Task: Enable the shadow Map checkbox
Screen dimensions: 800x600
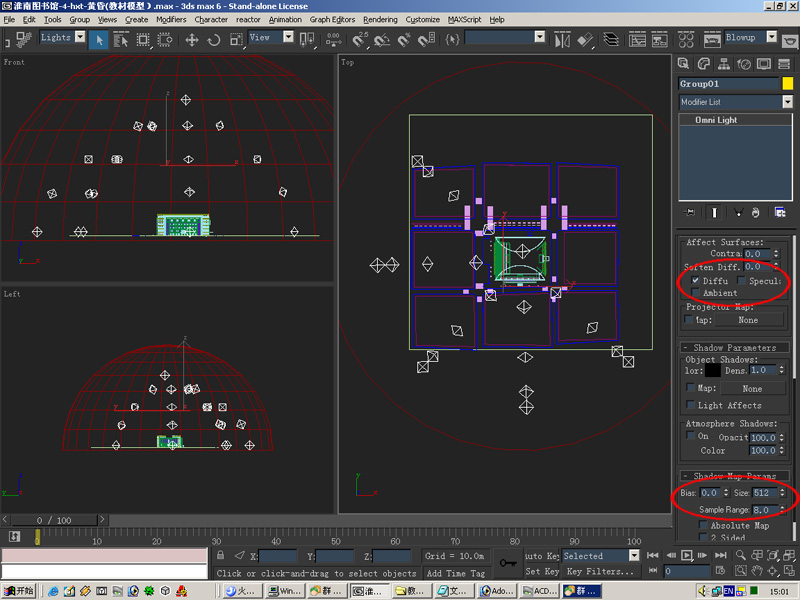Action: point(690,387)
